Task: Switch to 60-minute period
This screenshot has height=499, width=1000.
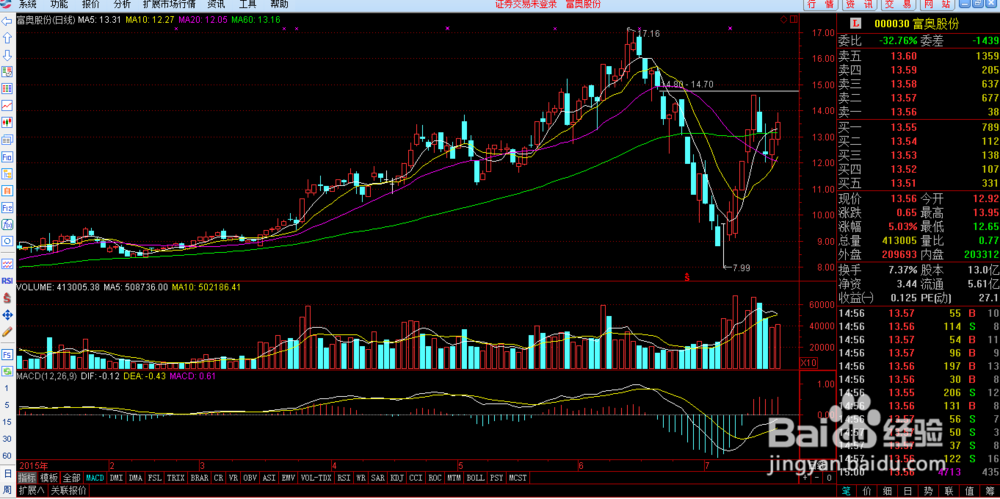Action: [6, 456]
